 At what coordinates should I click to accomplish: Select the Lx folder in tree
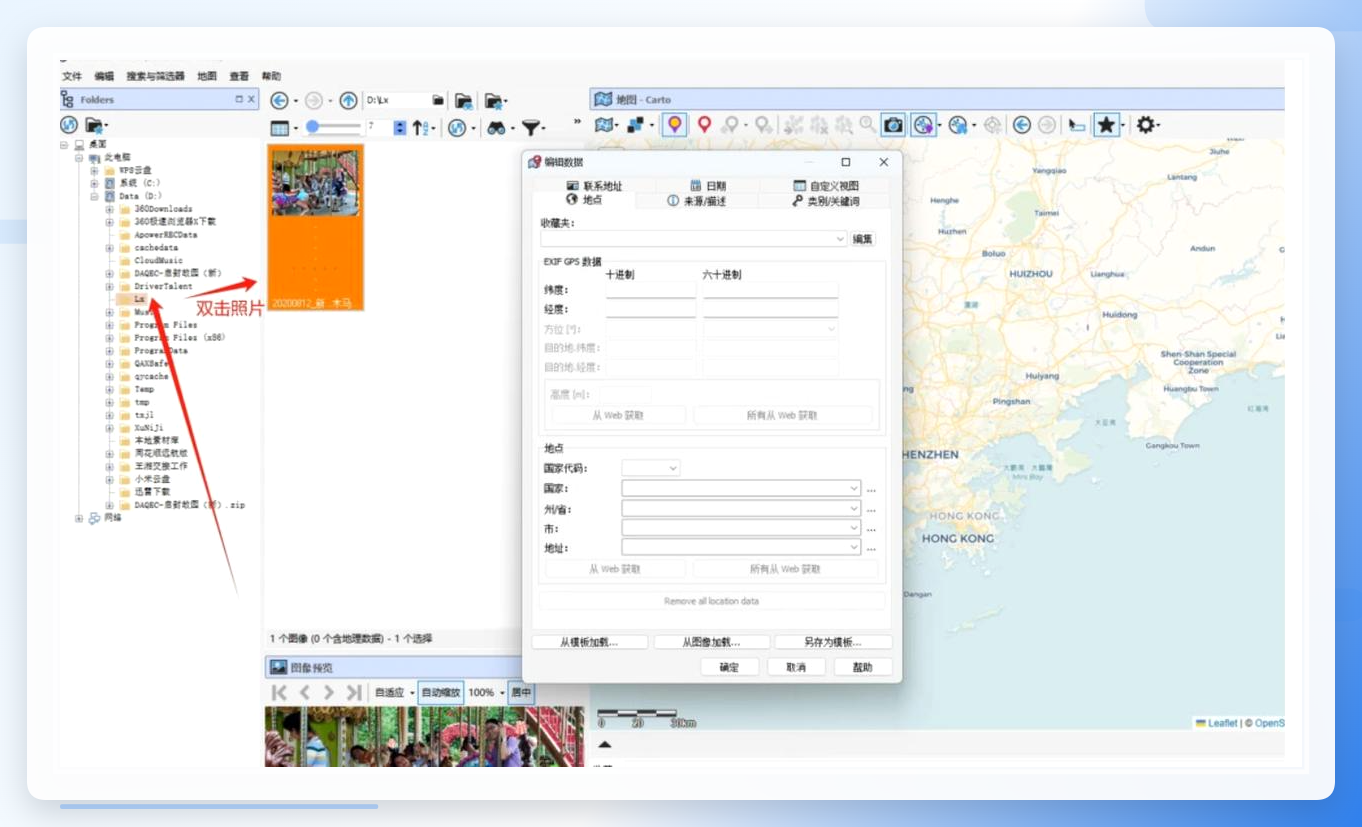click(140, 299)
